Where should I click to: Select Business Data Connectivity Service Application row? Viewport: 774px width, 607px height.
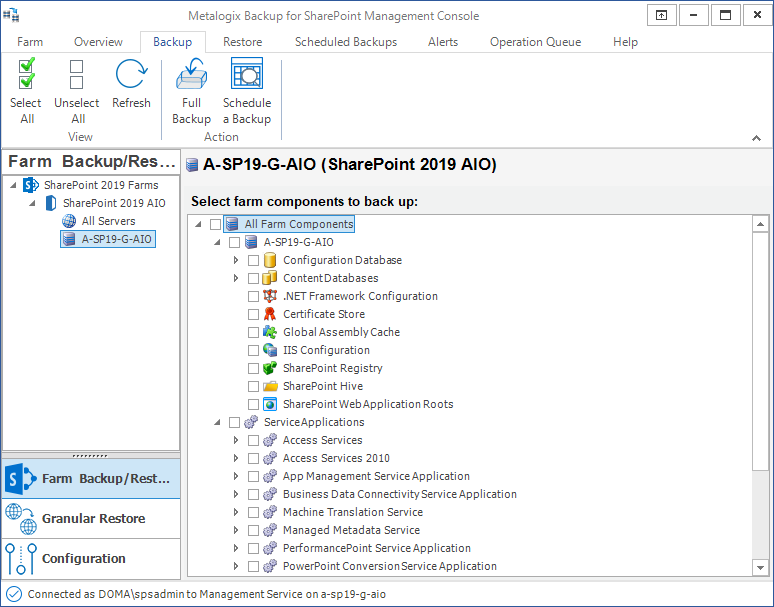click(x=400, y=494)
